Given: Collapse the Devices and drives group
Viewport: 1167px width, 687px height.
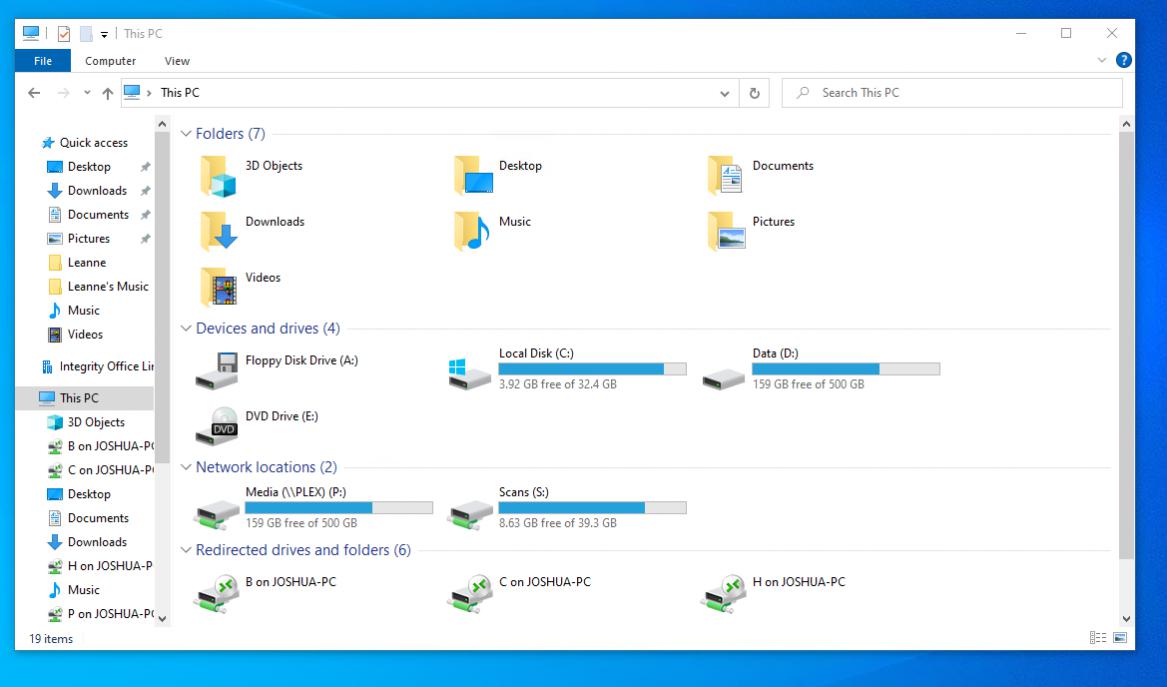Looking at the screenshot, I should [186, 329].
